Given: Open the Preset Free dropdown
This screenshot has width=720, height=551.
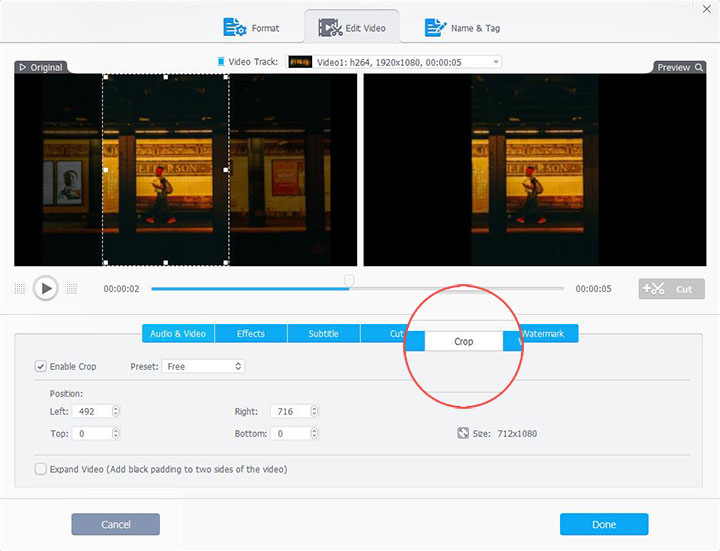Looking at the screenshot, I should pos(203,366).
